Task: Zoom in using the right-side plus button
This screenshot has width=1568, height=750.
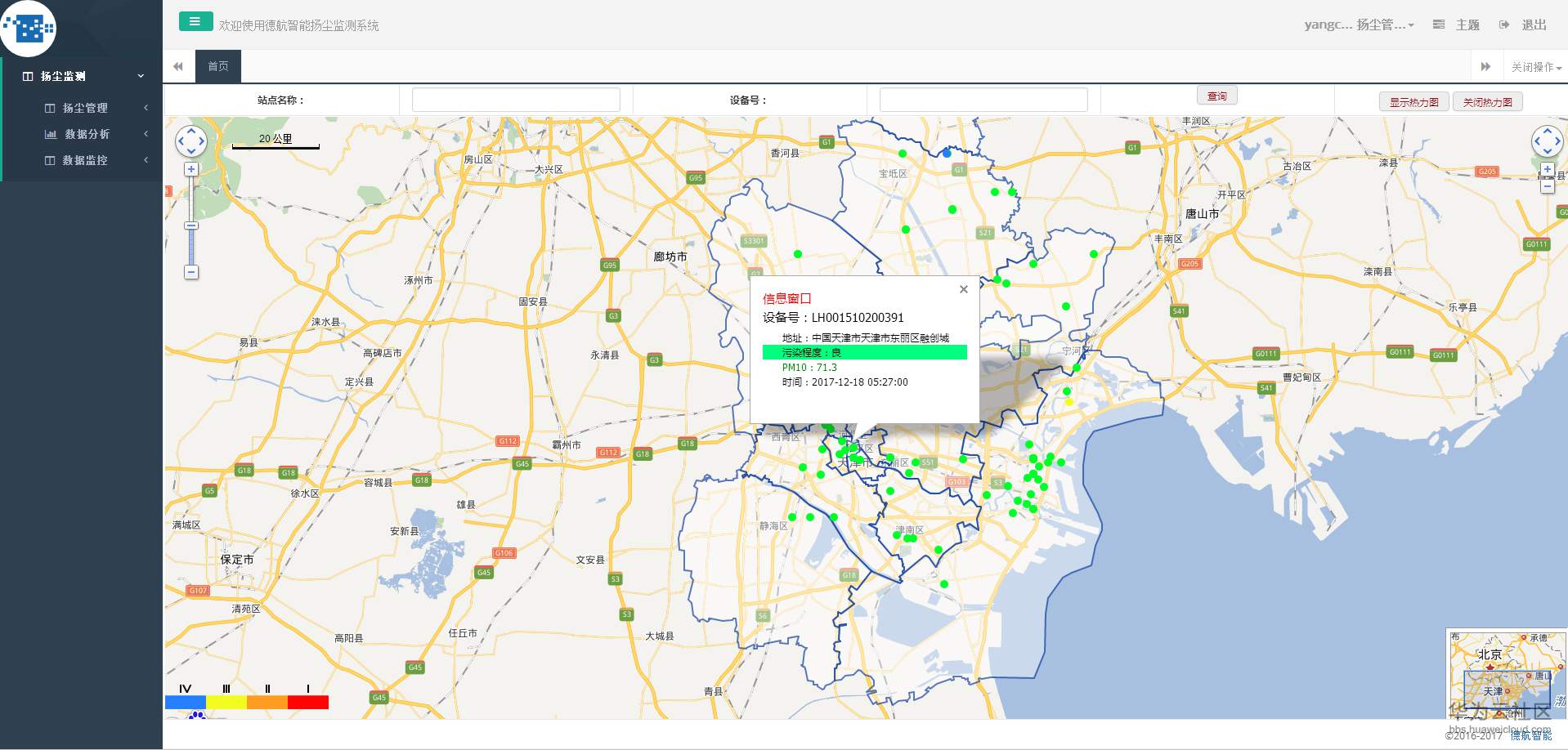Action: [x=1547, y=169]
